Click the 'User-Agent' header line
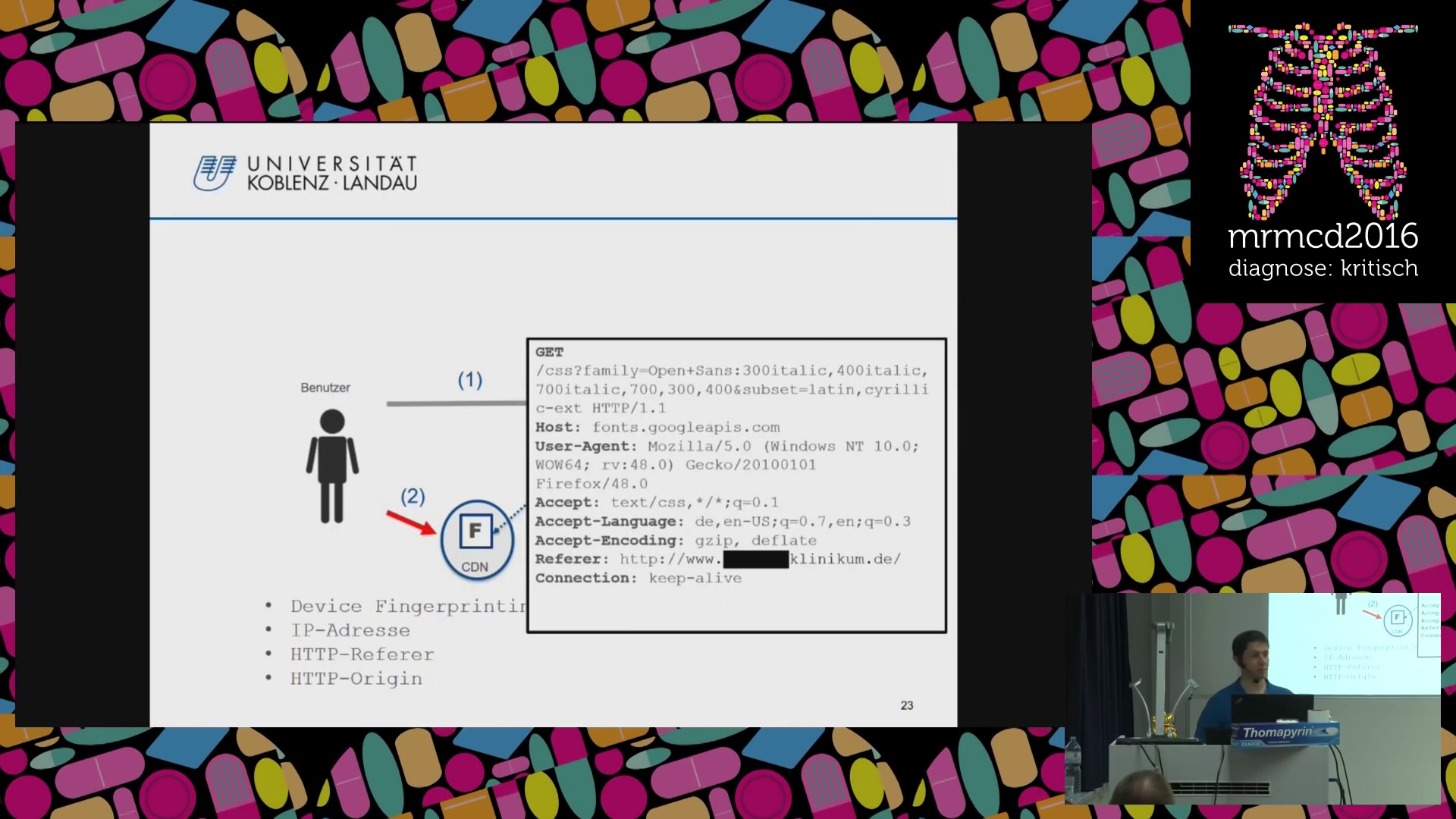This screenshot has width=1456, height=819. coord(726,447)
